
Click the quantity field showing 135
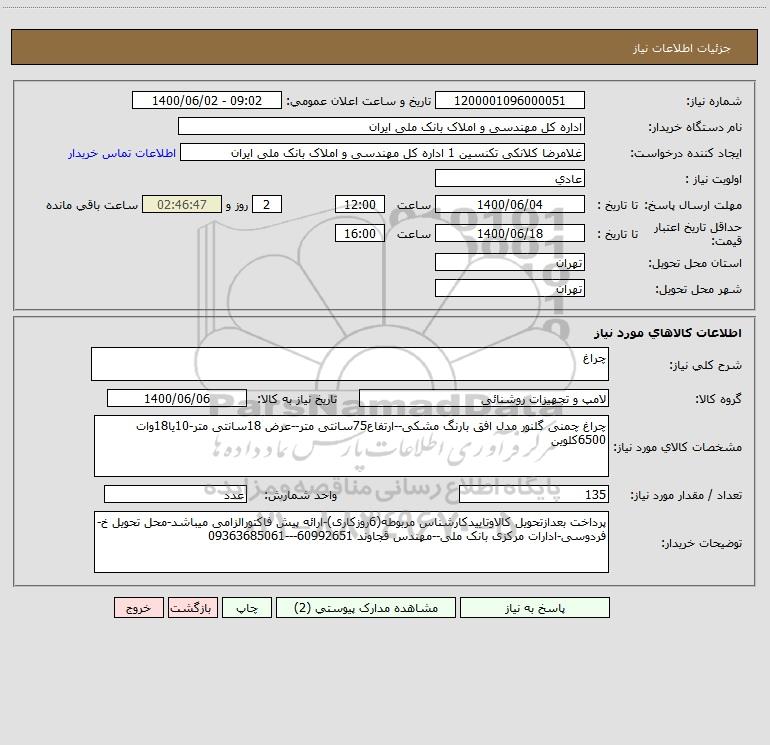click(534, 494)
